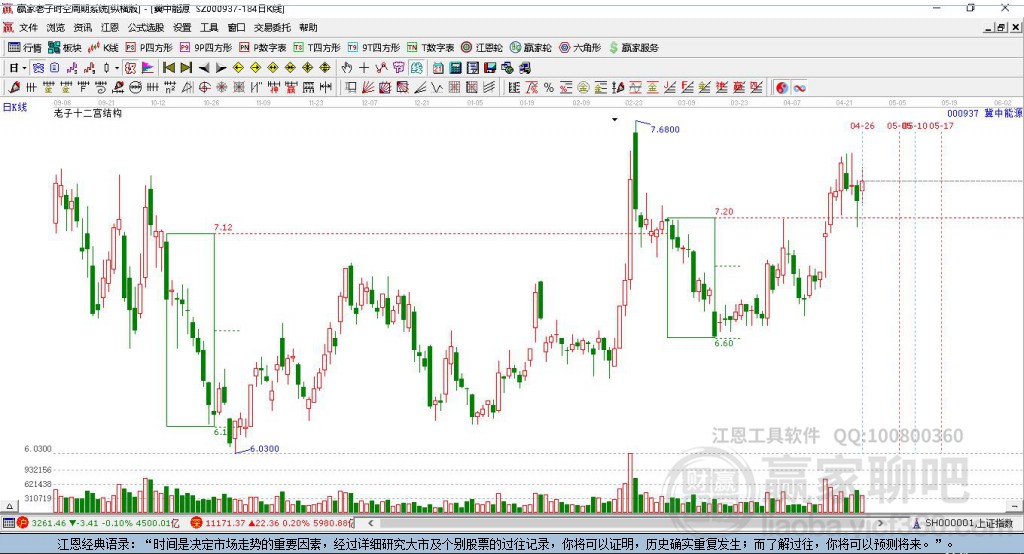Click the calendar date icon
Image resolution: width=1024 pixels, height=554 pixels.
point(438,68)
